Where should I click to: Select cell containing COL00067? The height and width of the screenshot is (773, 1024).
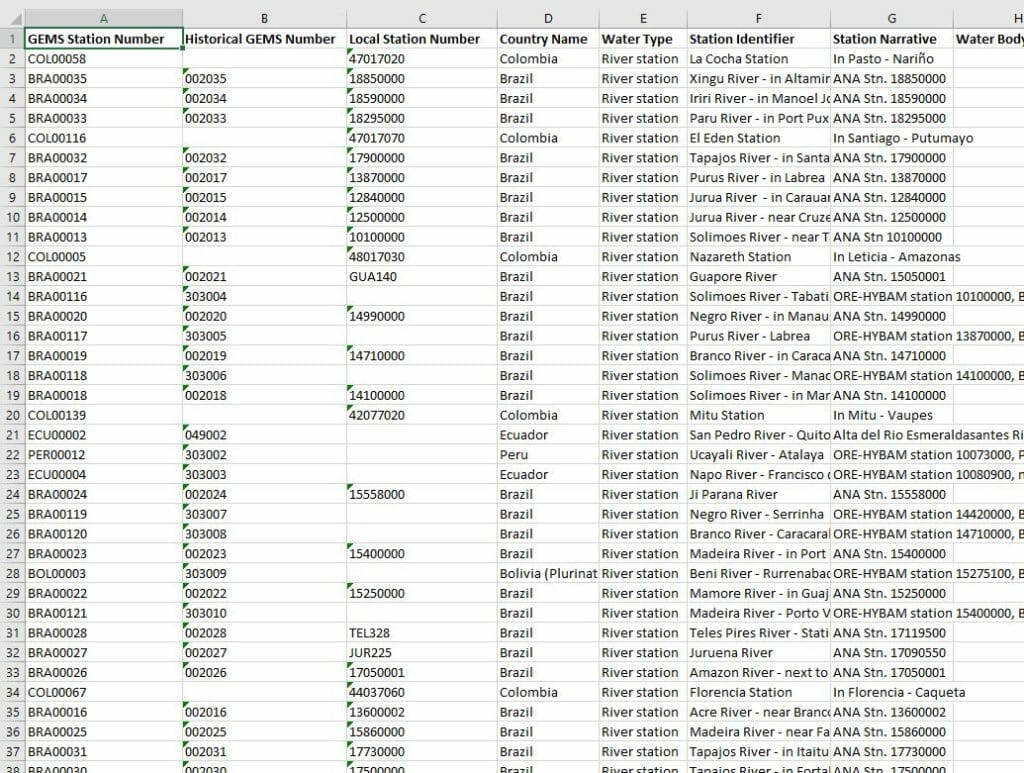pyautogui.click(x=104, y=692)
